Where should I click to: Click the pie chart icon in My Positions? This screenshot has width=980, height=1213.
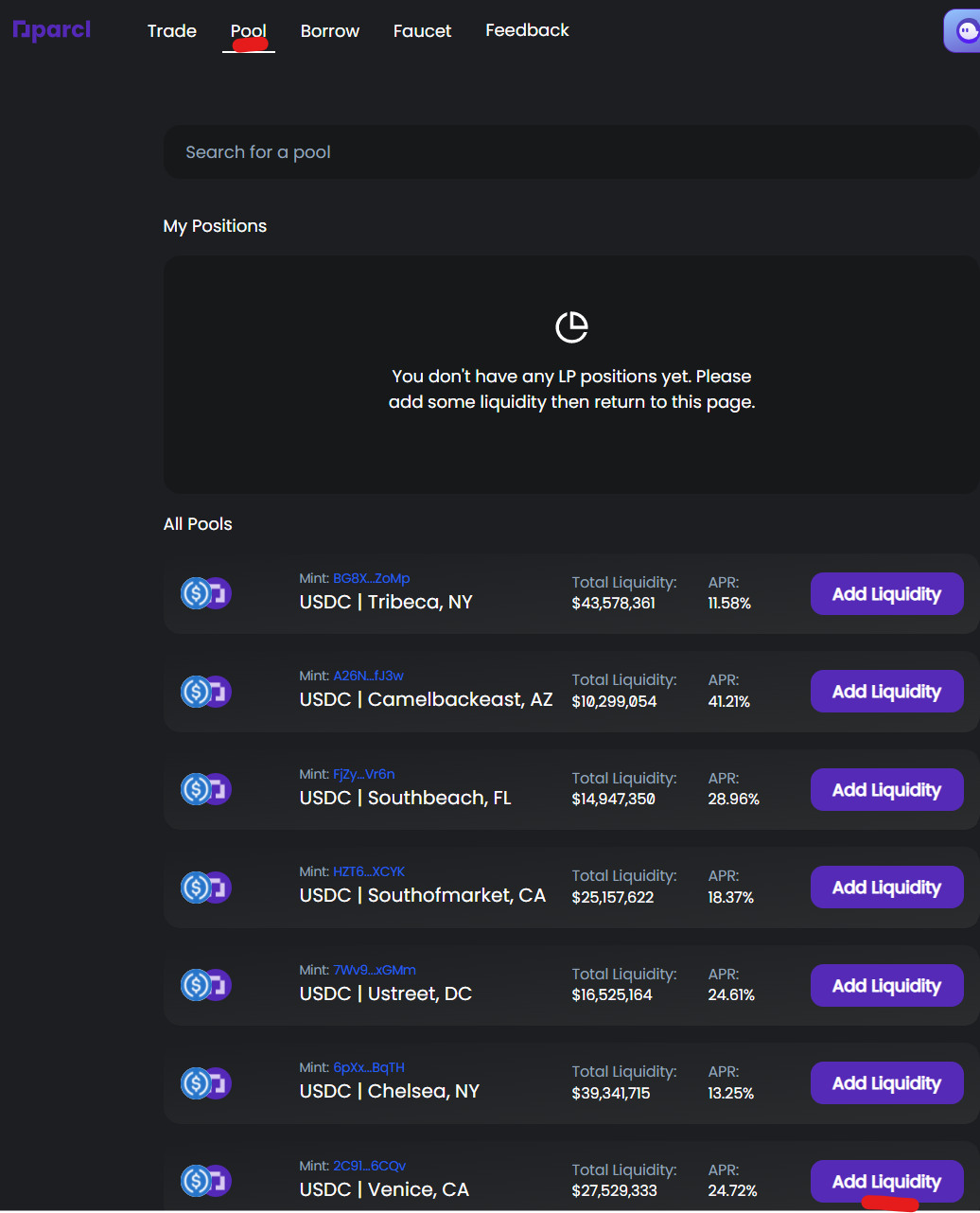[x=571, y=326]
